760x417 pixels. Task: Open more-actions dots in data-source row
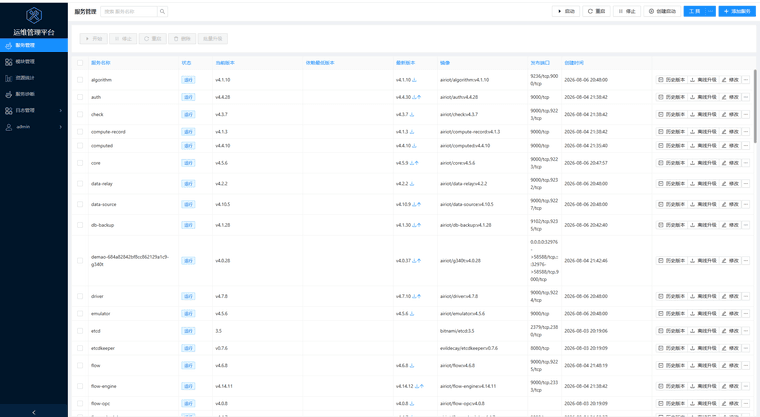pos(746,204)
